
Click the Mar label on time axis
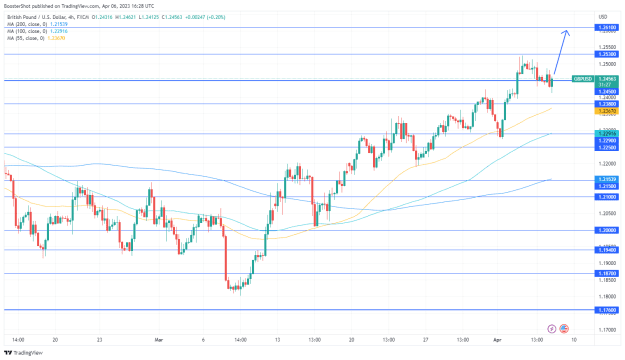tap(159, 340)
